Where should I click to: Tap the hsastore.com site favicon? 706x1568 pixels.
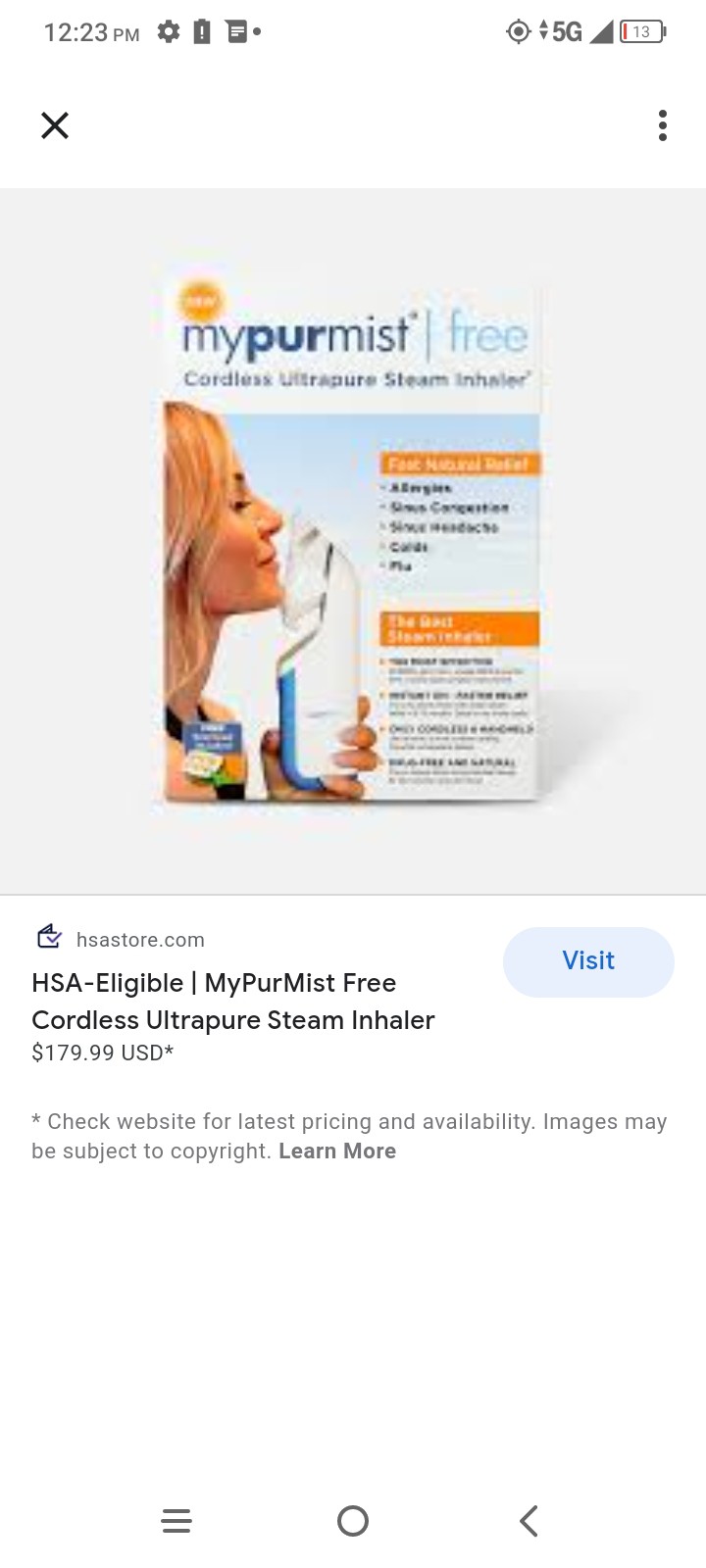[49, 938]
